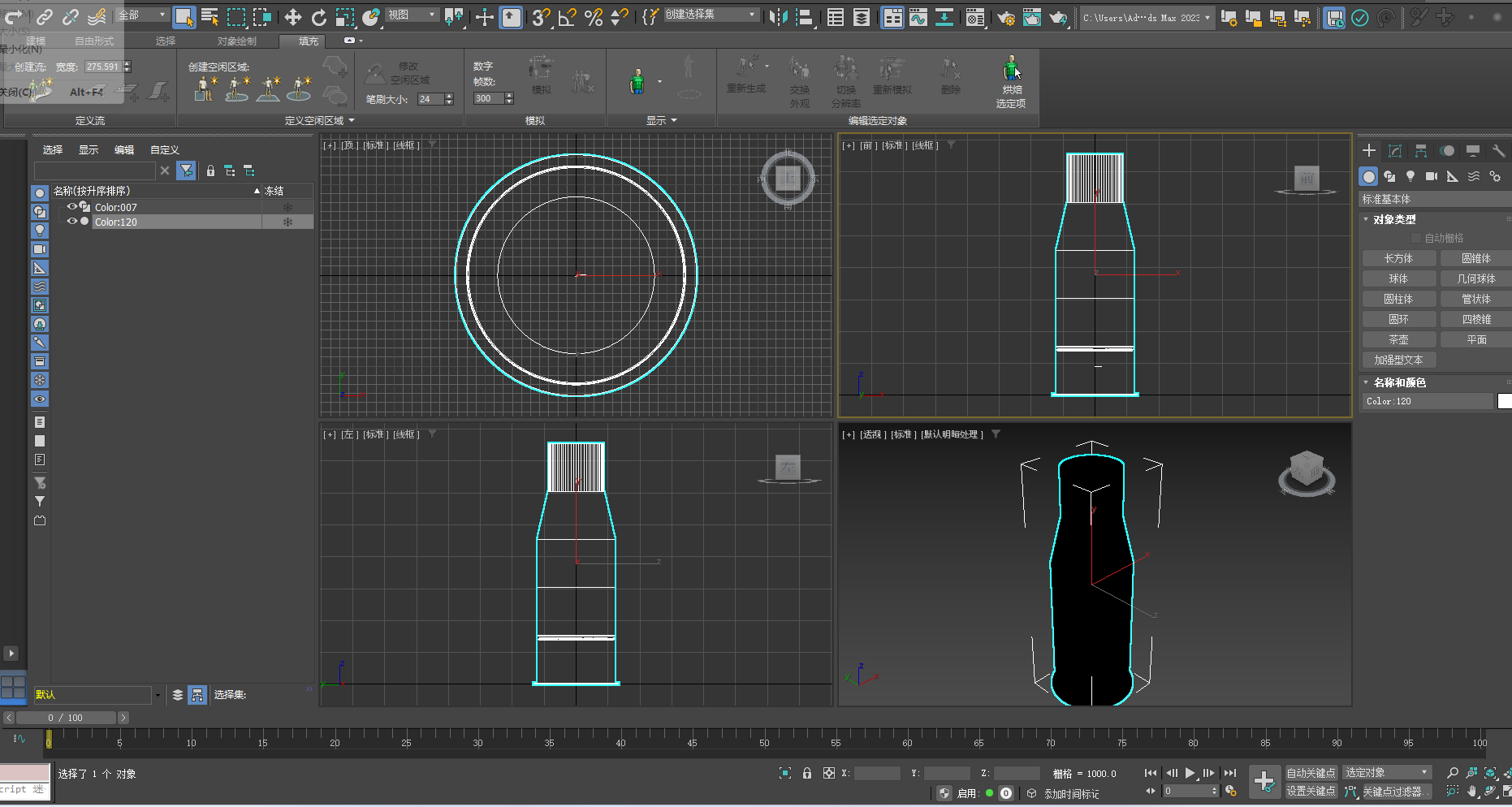Image resolution: width=1512 pixels, height=807 pixels.
Task: Click the Unlink selection icon
Action: [71, 17]
